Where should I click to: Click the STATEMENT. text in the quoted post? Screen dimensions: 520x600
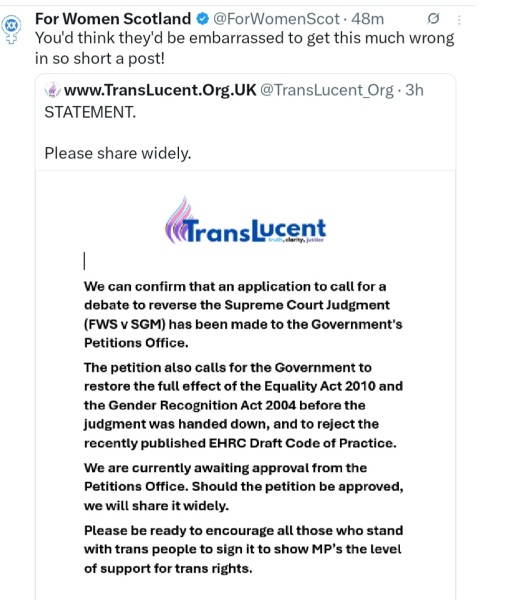pos(90,112)
